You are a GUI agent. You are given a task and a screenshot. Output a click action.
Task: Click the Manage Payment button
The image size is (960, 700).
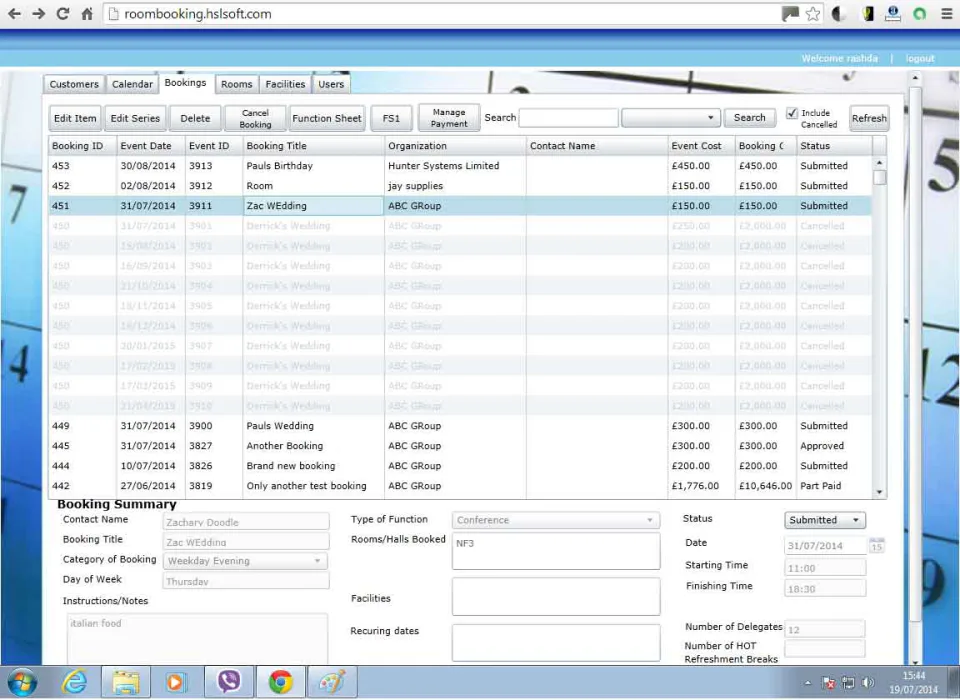tap(449, 118)
